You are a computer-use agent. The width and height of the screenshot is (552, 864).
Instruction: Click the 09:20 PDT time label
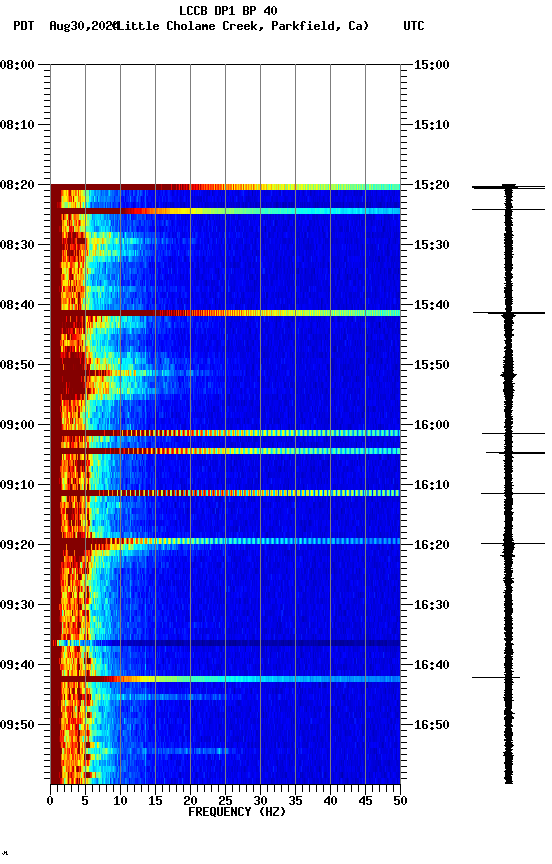(17, 544)
